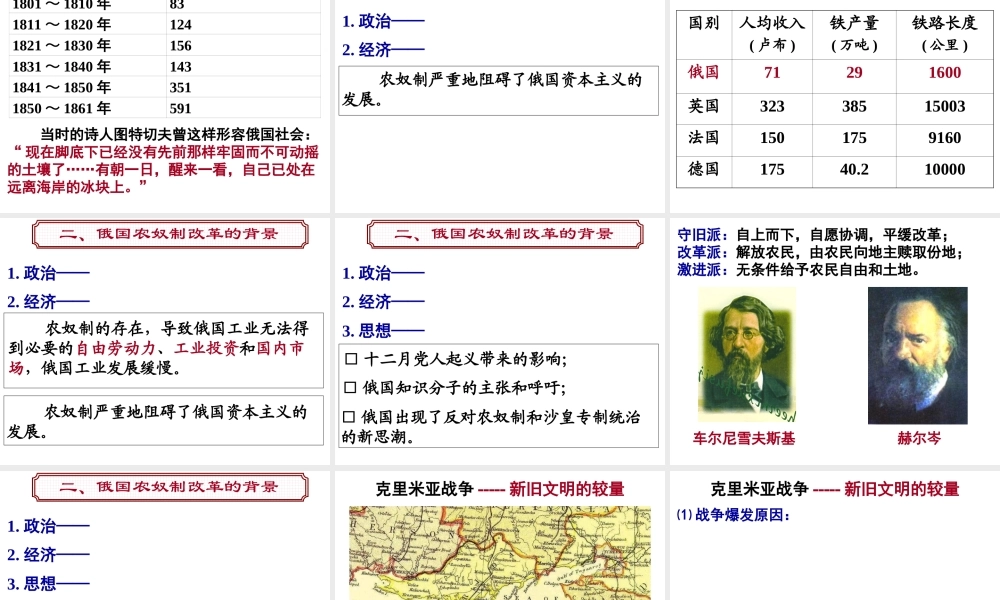Image resolution: width=1000 pixels, height=600 pixels.
Task: Click the value 40.2 in the 德国 row
Action: pyautogui.click(x=854, y=170)
